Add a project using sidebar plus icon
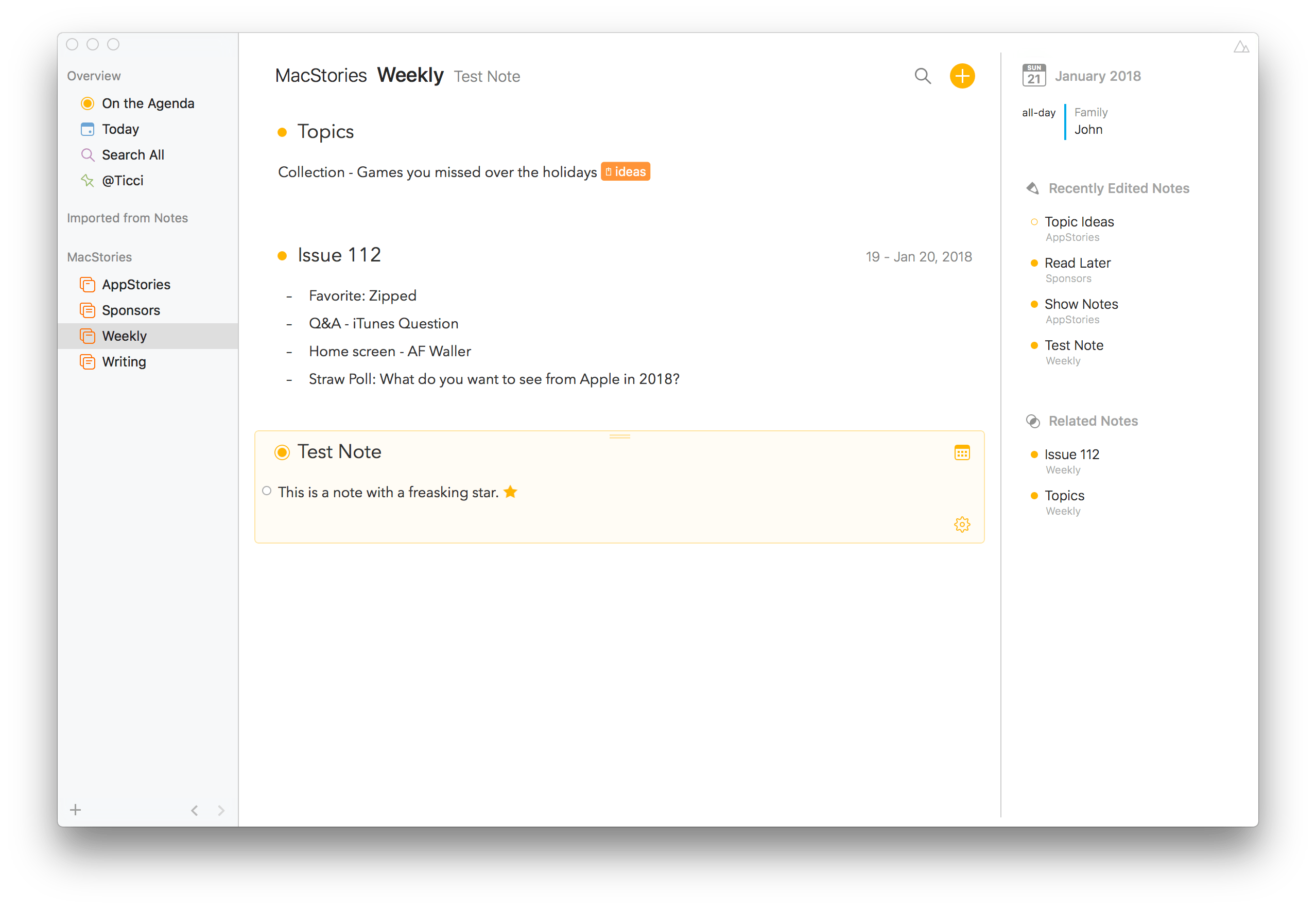The width and height of the screenshot is (1316, 909). [x=75, y=810]
